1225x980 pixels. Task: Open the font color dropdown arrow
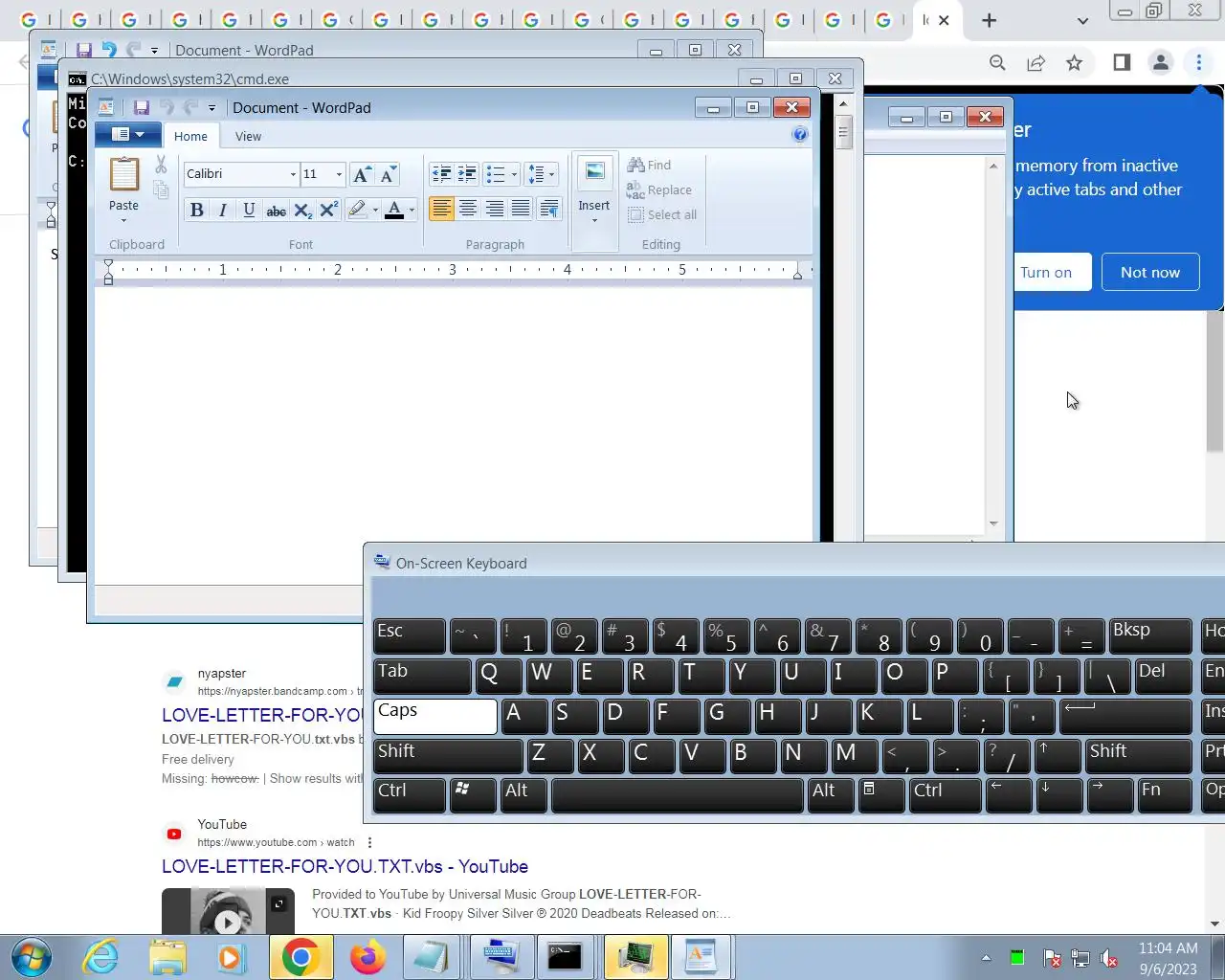pos(412,210)
